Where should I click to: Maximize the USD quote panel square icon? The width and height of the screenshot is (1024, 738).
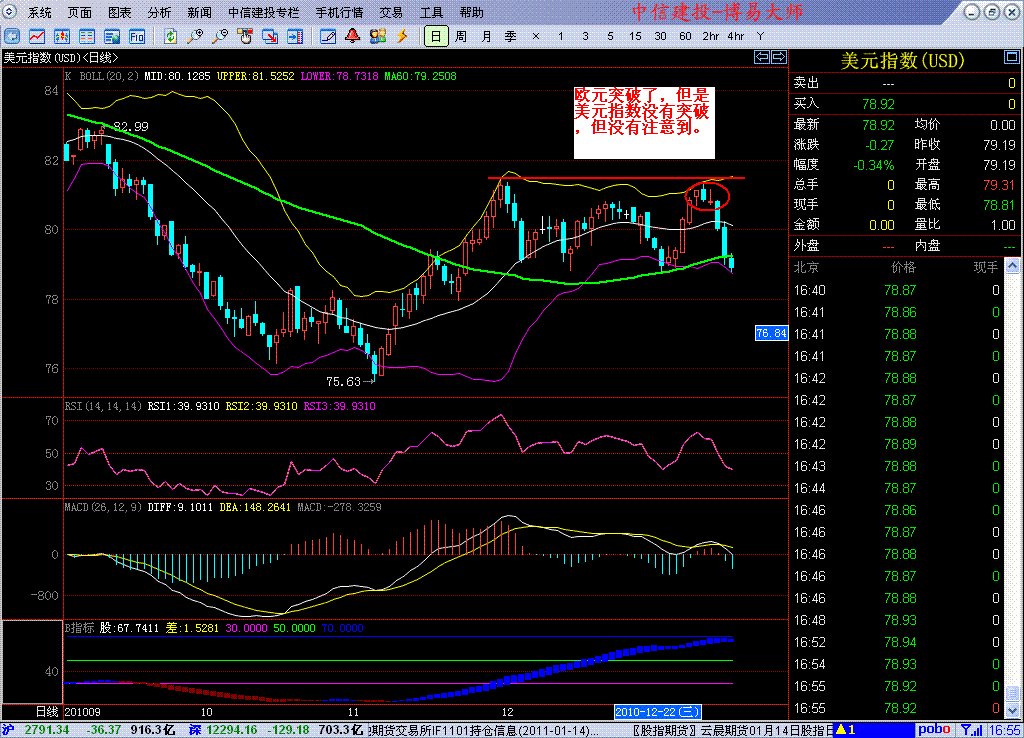(x=1011, y=57)
